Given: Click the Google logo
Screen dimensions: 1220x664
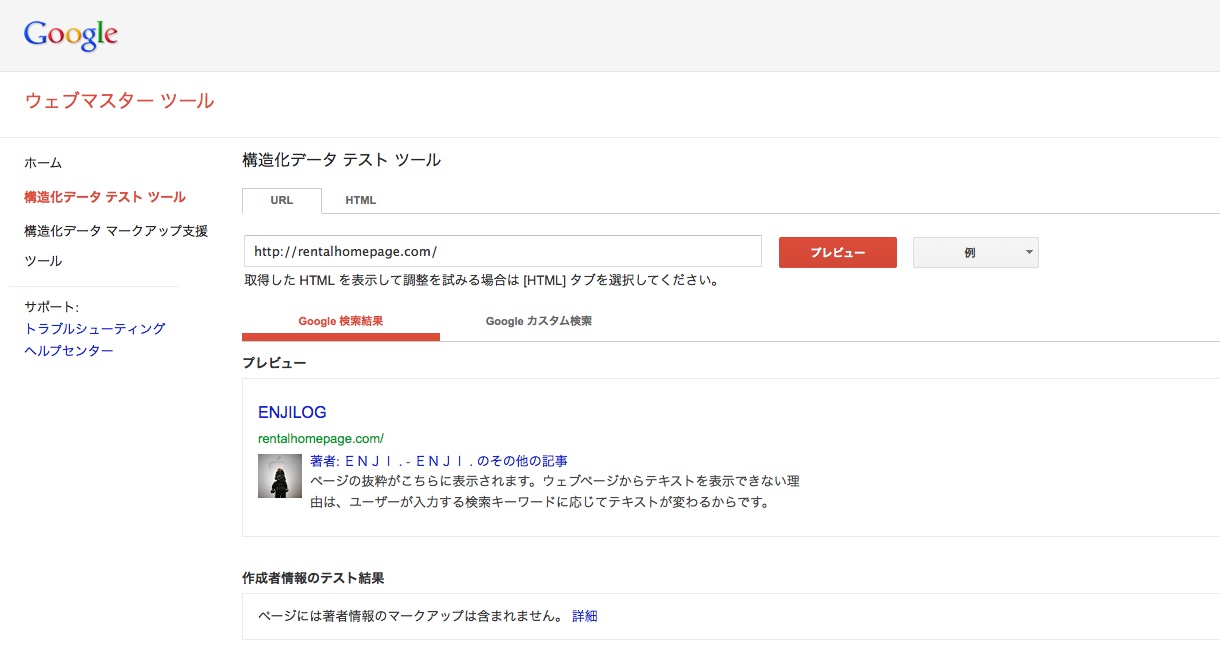Looking at the screenshot, I should tap(71, 35).
